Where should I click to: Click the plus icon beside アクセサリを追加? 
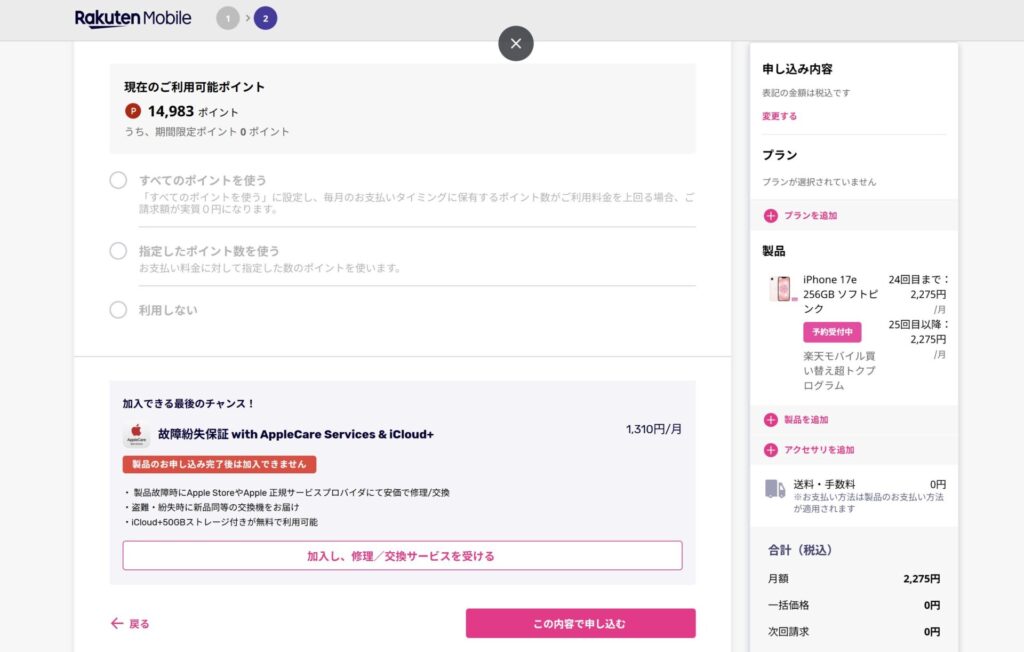[x=770, y=450]
